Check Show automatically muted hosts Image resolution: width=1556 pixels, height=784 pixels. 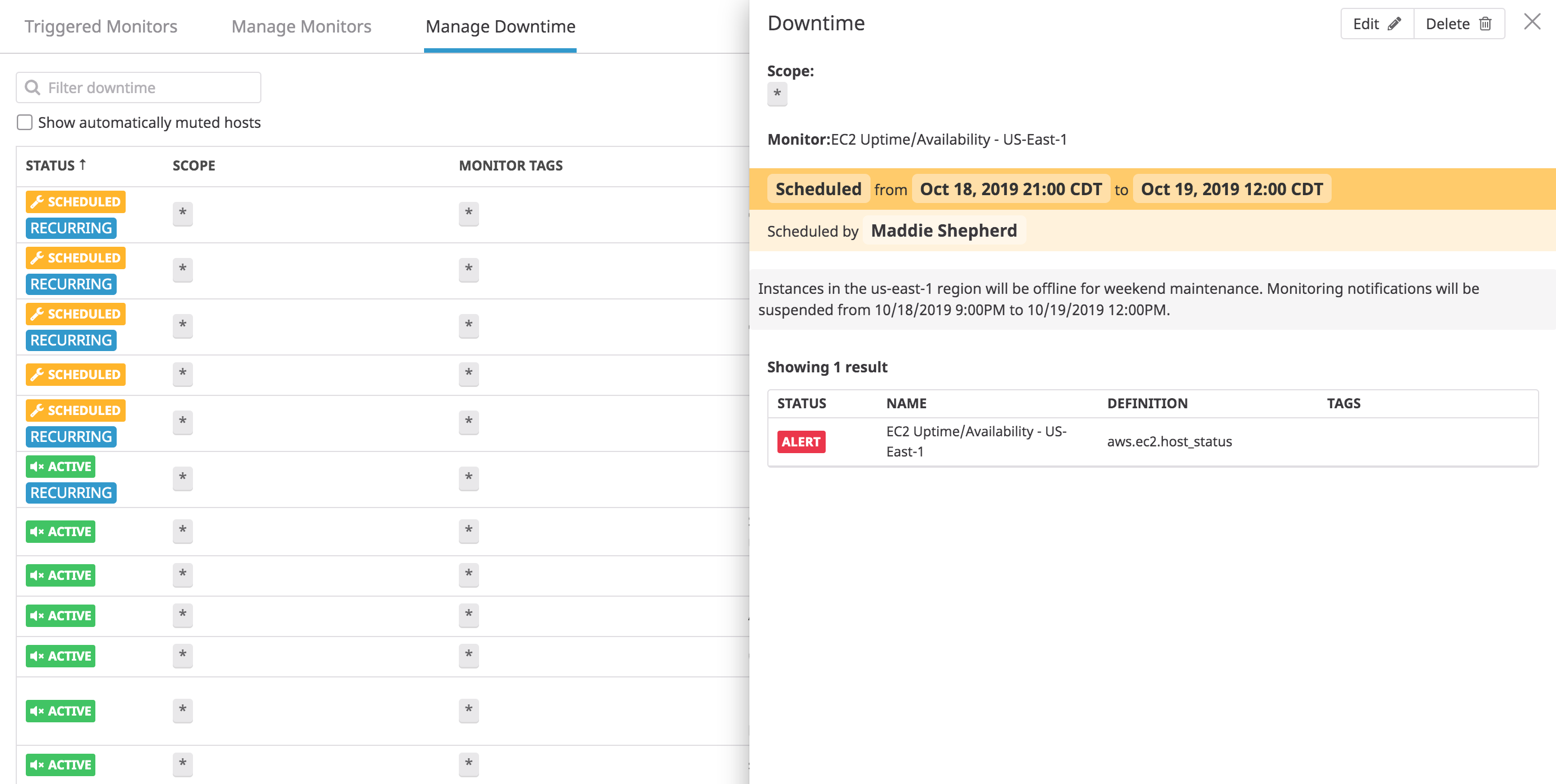click(24, 122)
